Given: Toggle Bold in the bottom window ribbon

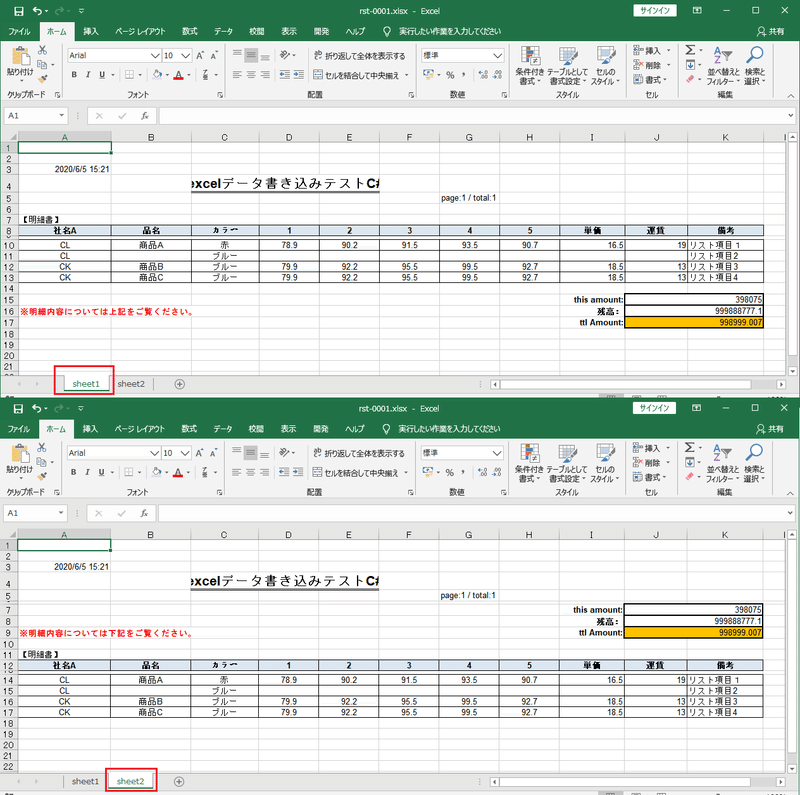Looking at the screenshot, I should (73, 472).
